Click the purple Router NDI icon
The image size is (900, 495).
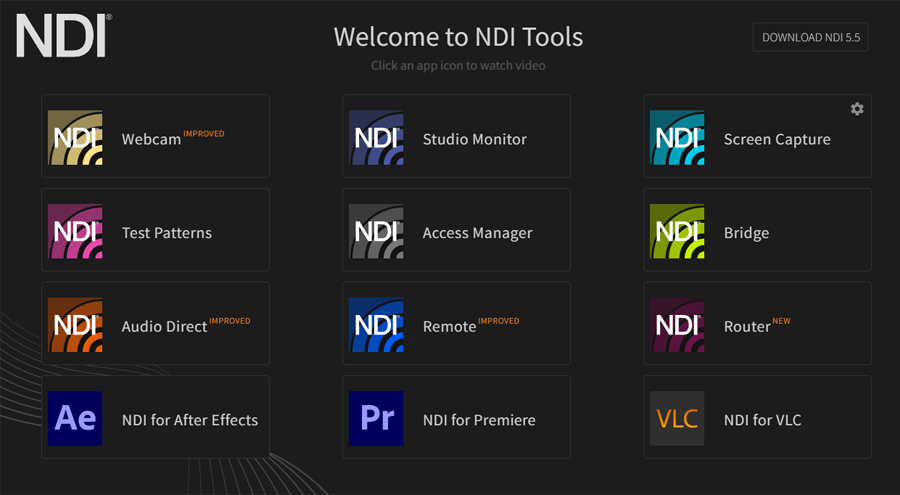tap(677, 325)
